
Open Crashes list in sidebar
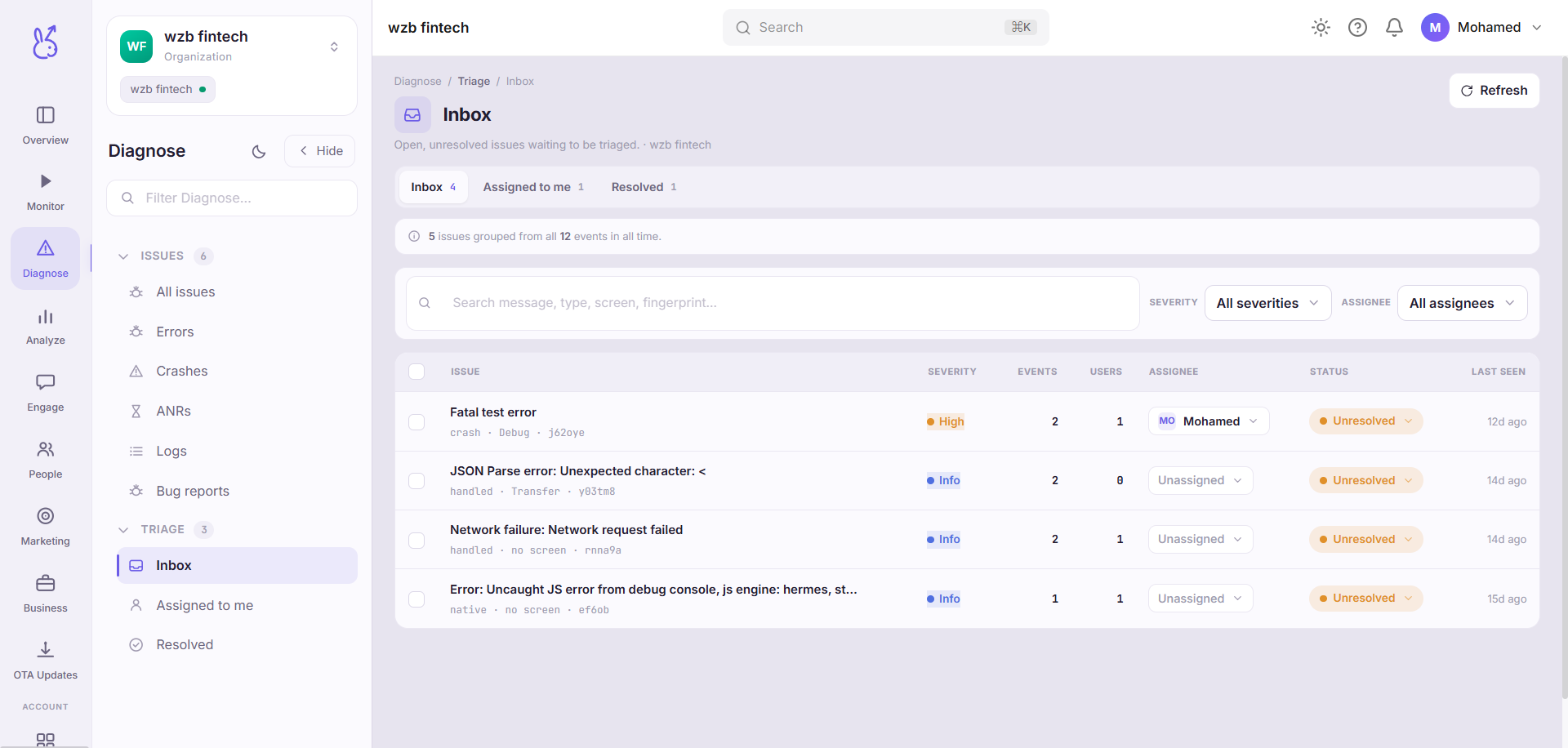point(237,372)
